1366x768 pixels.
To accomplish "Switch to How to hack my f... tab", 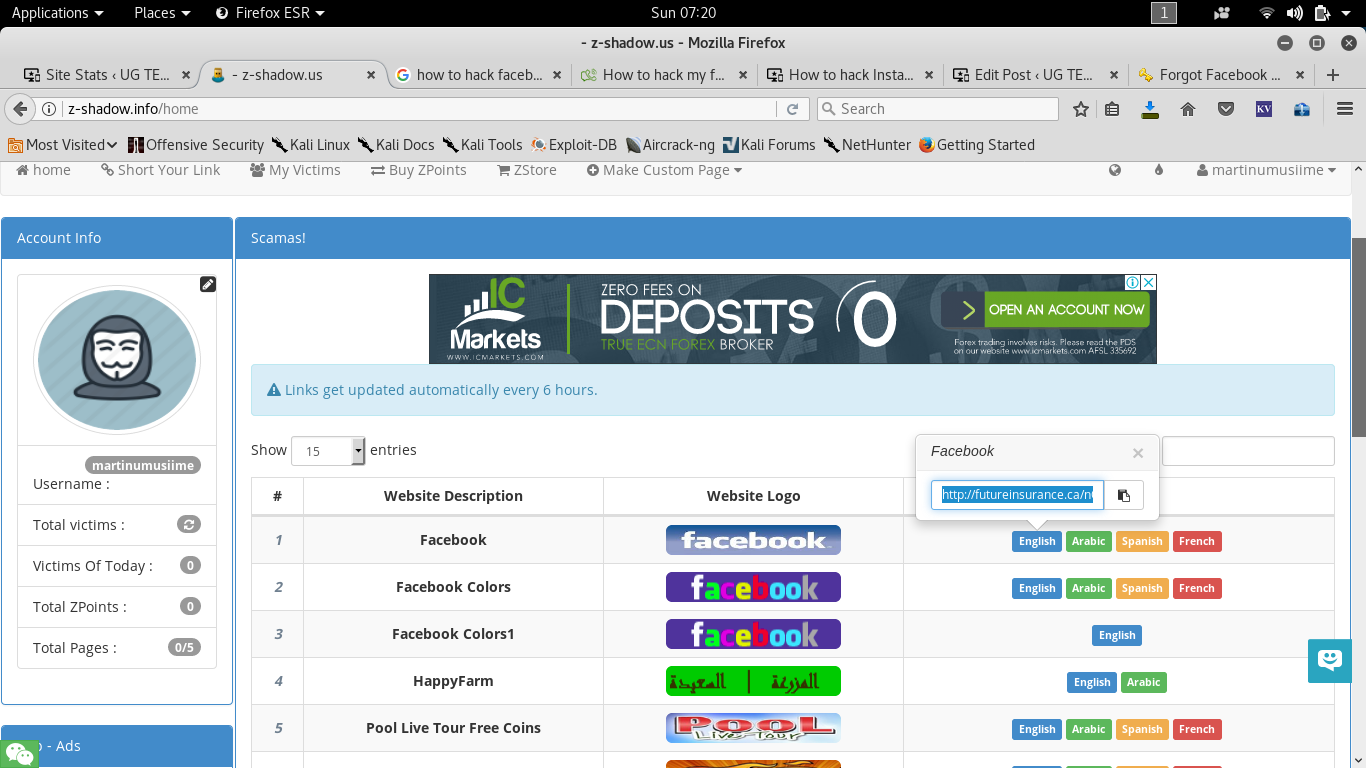I will pyautogui.click(x=665, y=75).
